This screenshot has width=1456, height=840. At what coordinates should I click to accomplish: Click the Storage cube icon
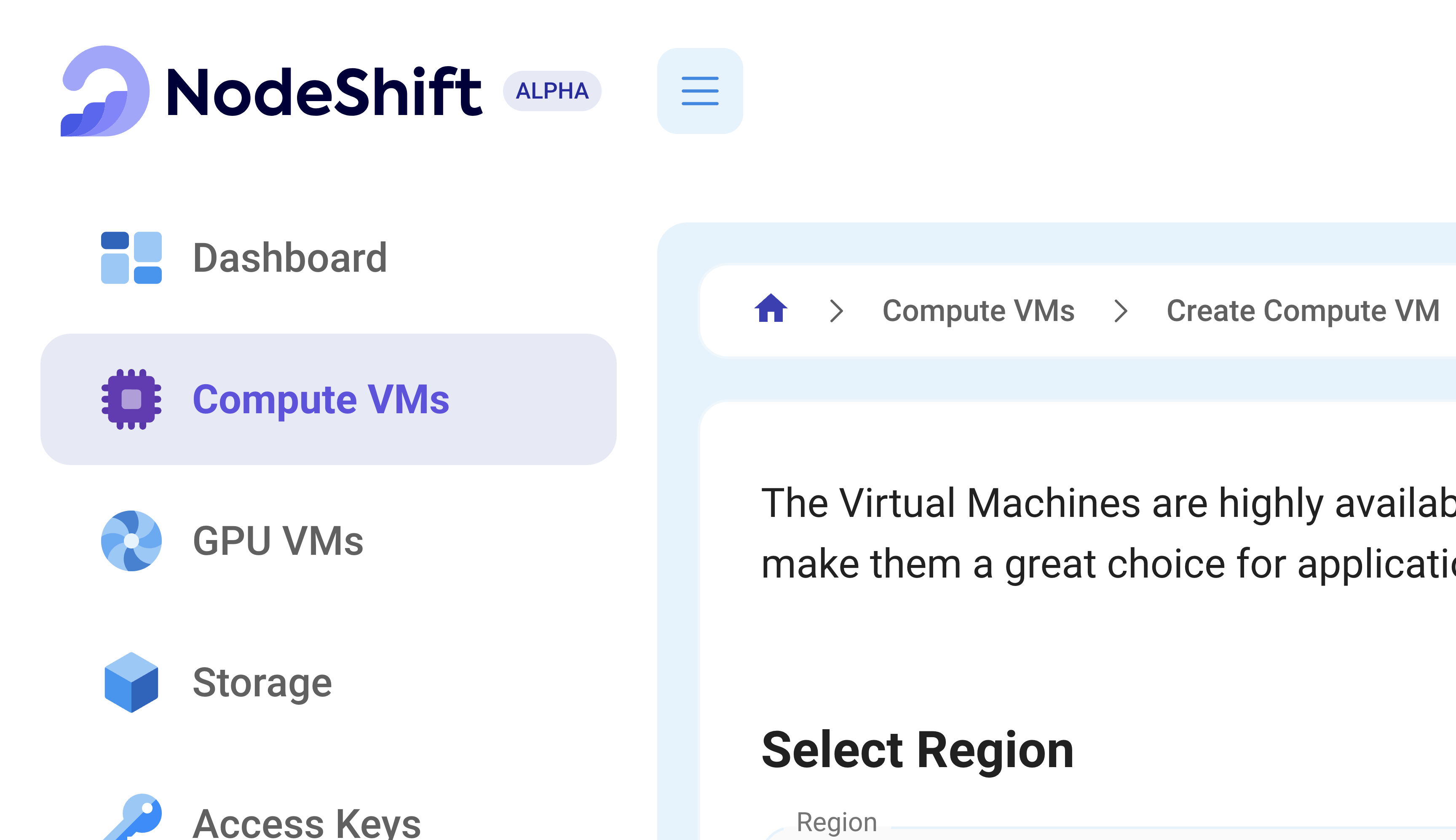[x=131, y=682]
